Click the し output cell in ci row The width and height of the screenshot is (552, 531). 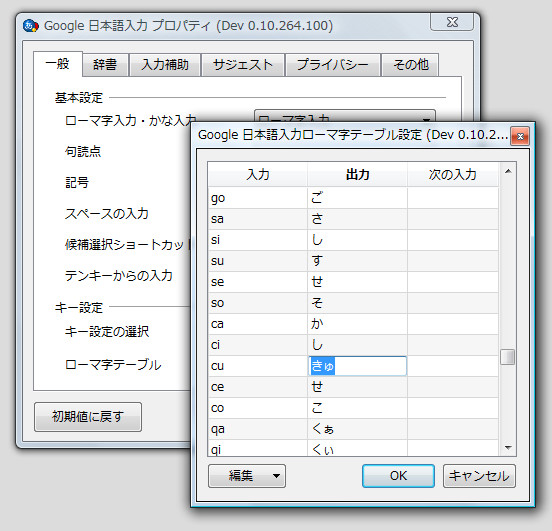coord(357,345)
